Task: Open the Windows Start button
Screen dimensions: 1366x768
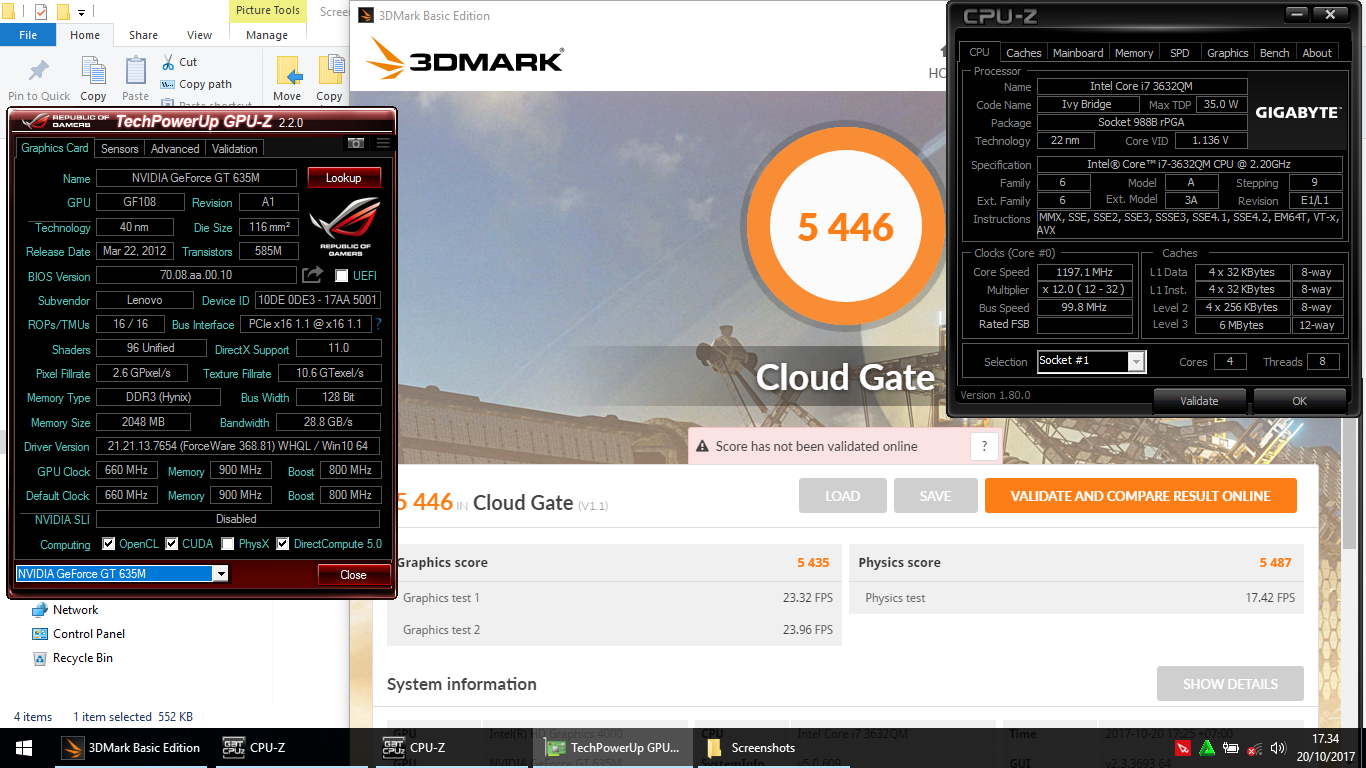Action: click(x=24, y=747)
